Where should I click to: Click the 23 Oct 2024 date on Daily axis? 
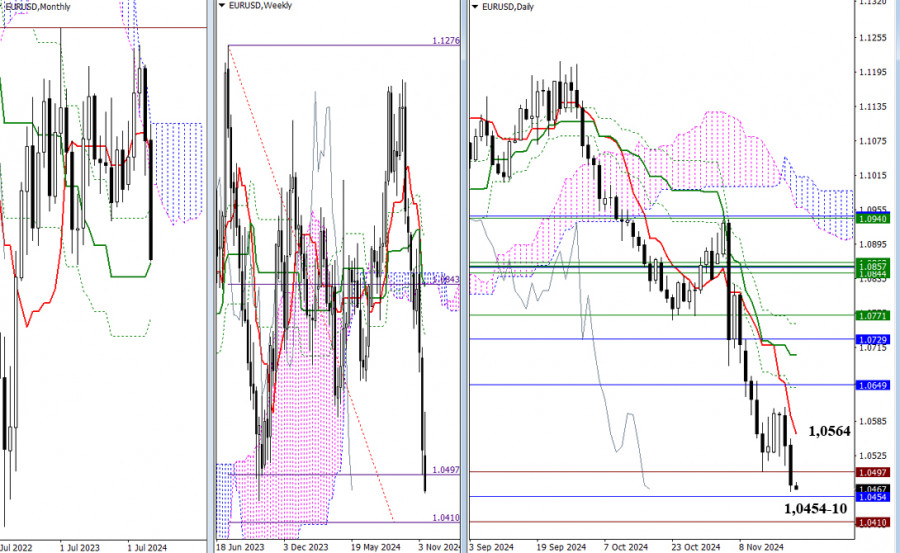(x=696, y=547)
